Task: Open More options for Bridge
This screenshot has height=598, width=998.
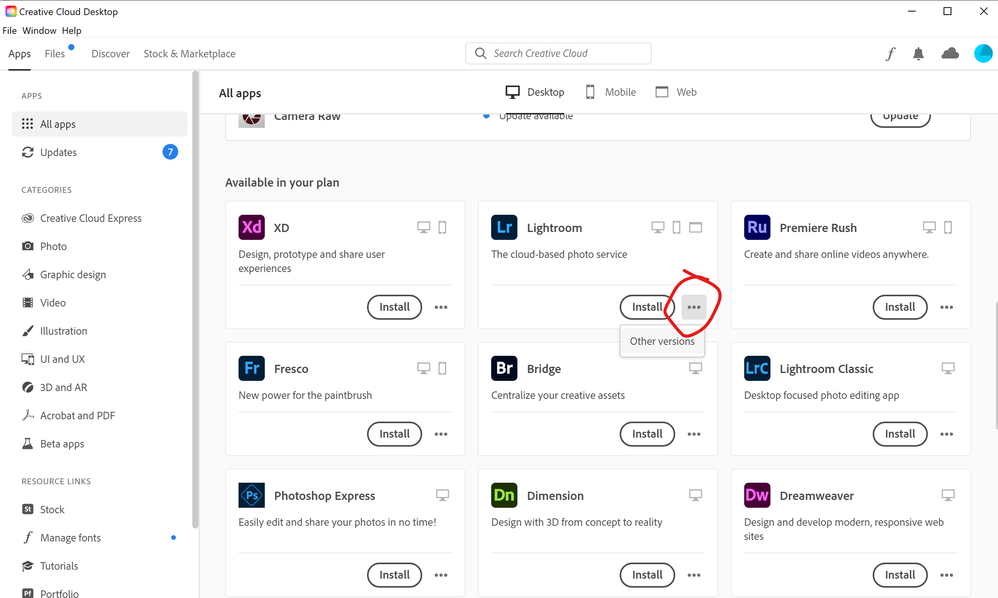Action: click(x=694, y=434)
